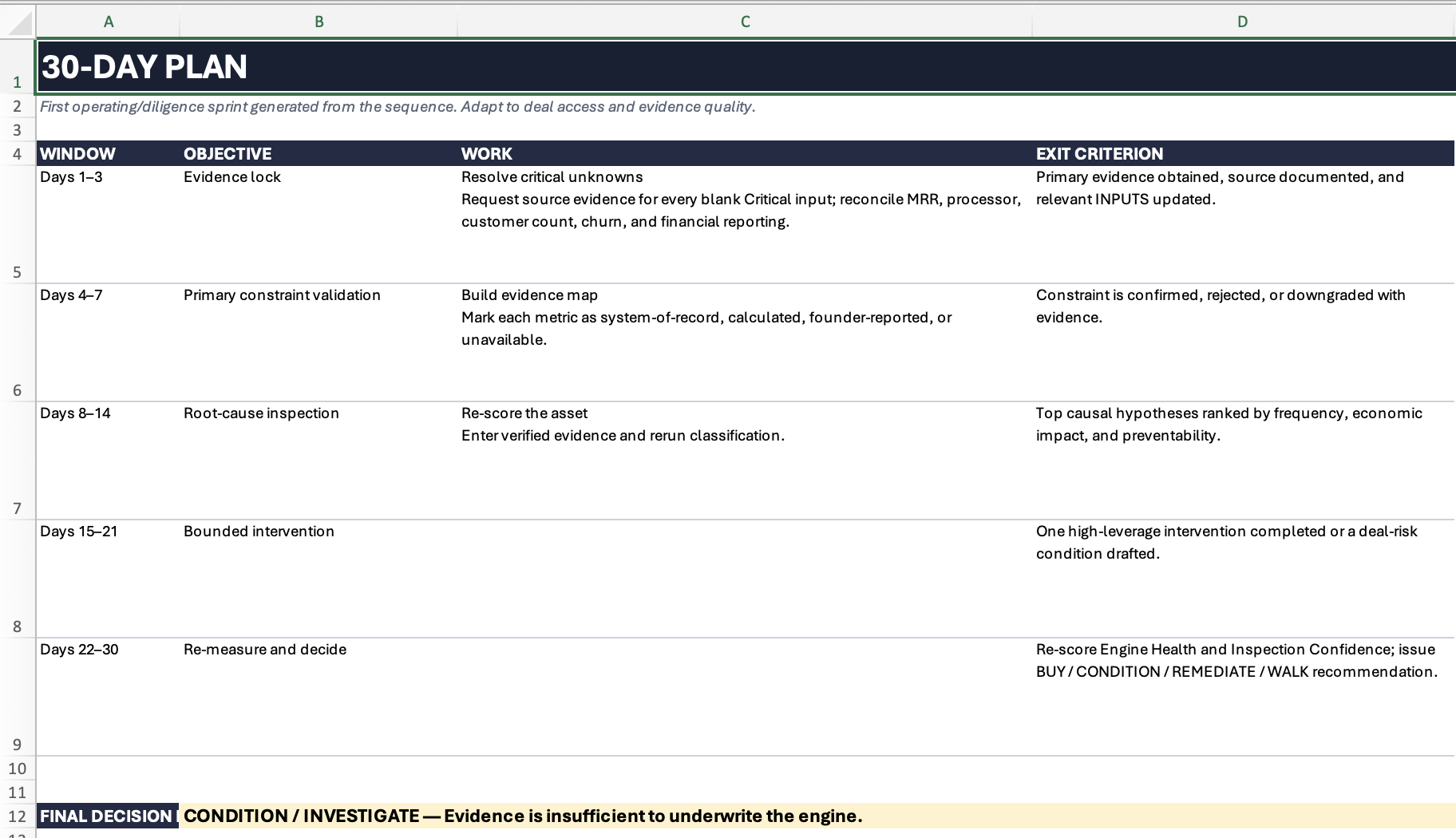Select column C header
The height and width of the screenshot is (838, 1456).
pyautogui.click(x=745, y=22)
